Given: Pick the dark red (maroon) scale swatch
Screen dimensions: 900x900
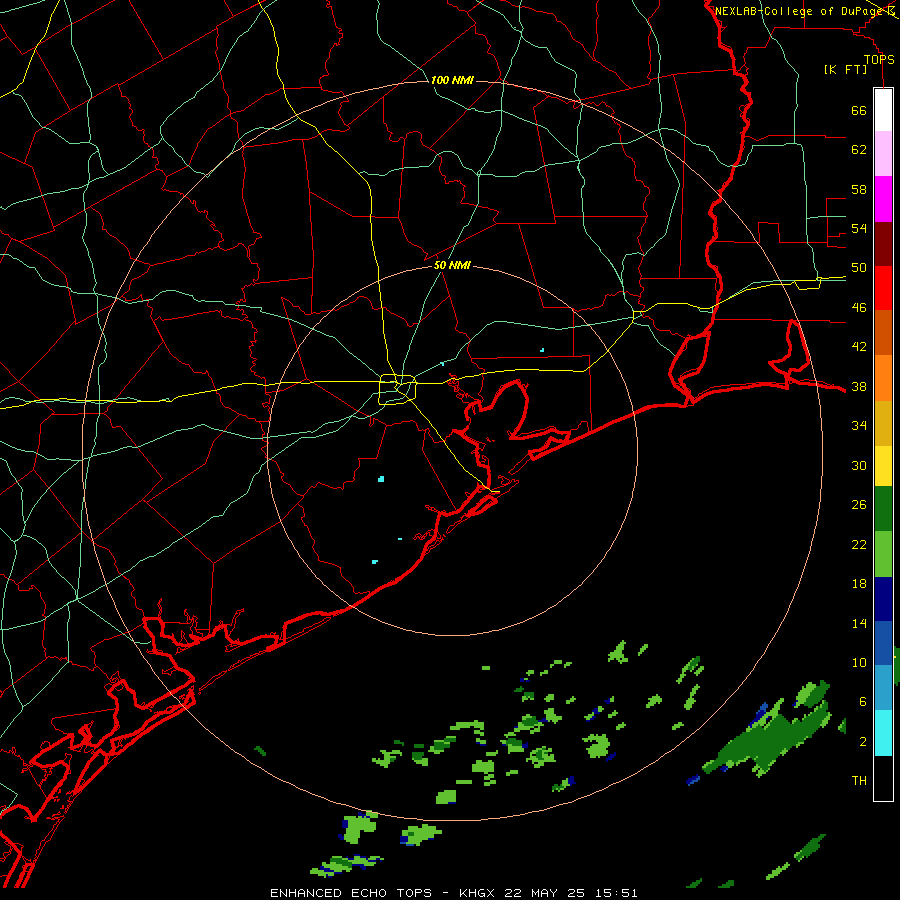Looking at the screenshot, I should pos(883,243).
